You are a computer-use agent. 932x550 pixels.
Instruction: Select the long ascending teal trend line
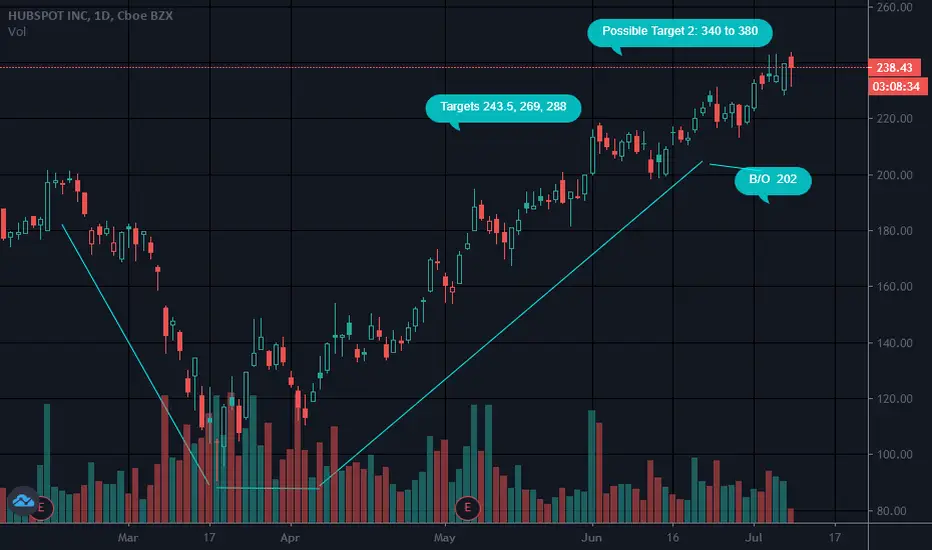point(511,324)
